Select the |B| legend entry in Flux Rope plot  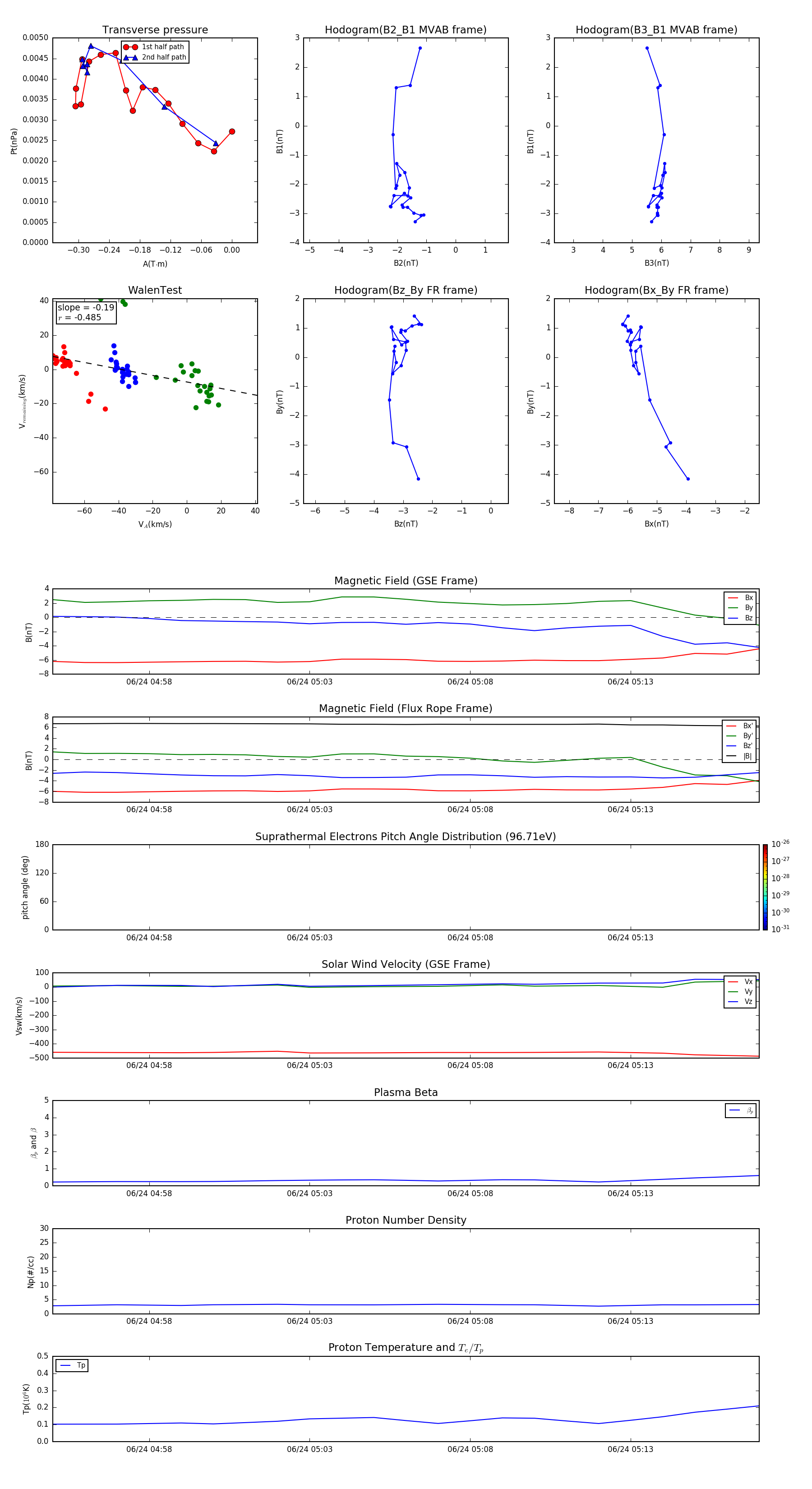tap(740, 756)
